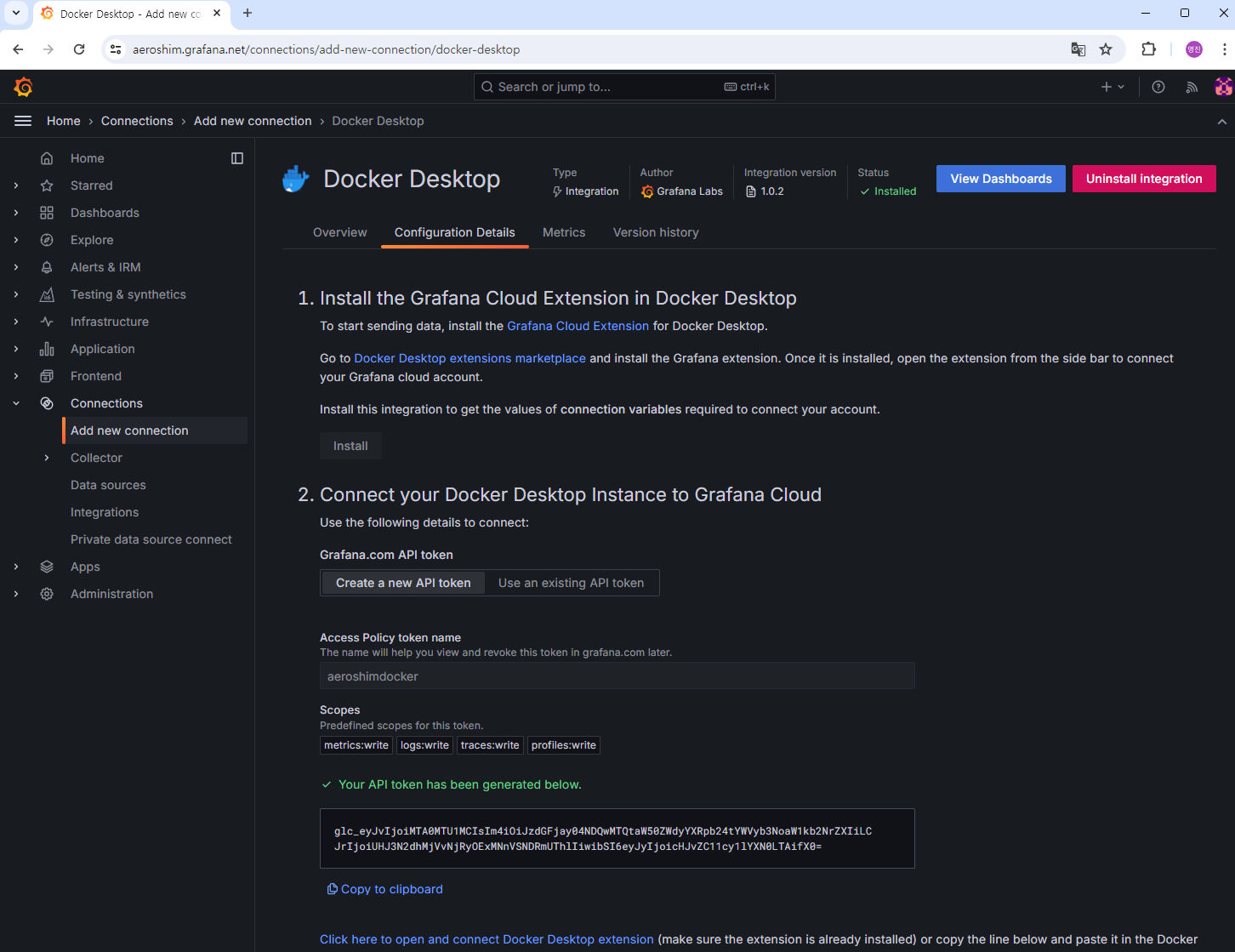Click the Search or jump to field
This screenshot has width=1235, height=952.
coord(624,87)
